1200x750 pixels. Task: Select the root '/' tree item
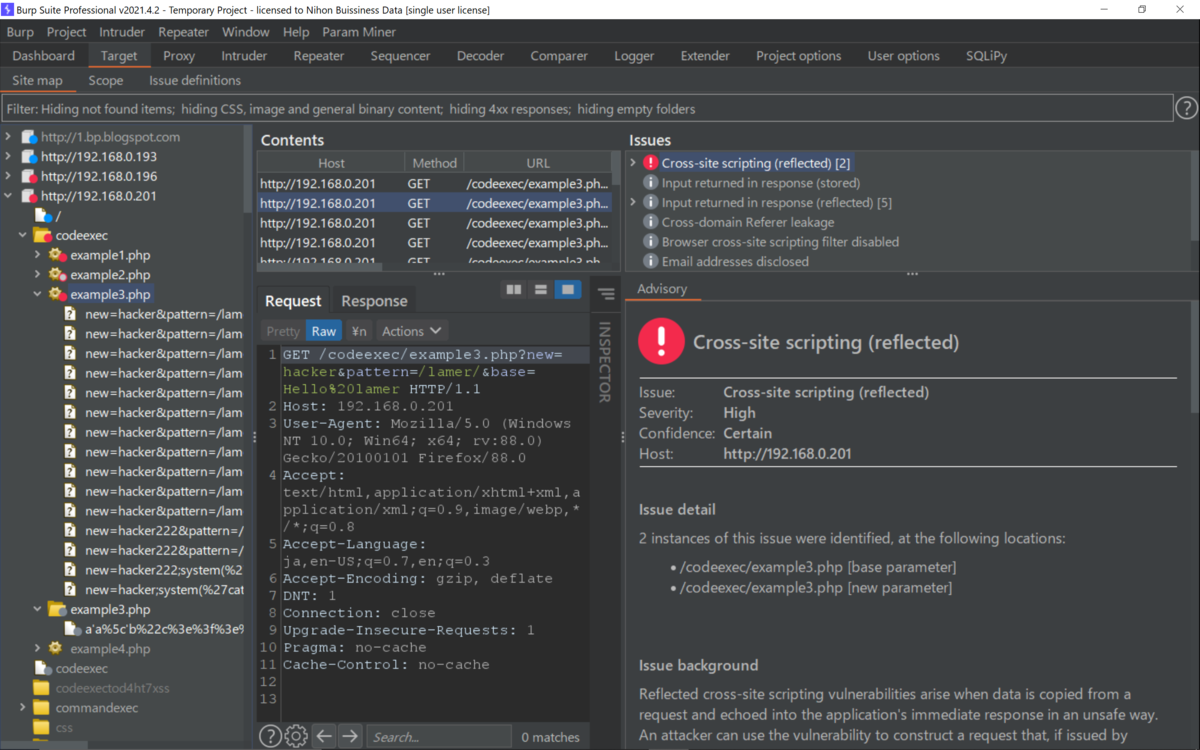(58, 216)
